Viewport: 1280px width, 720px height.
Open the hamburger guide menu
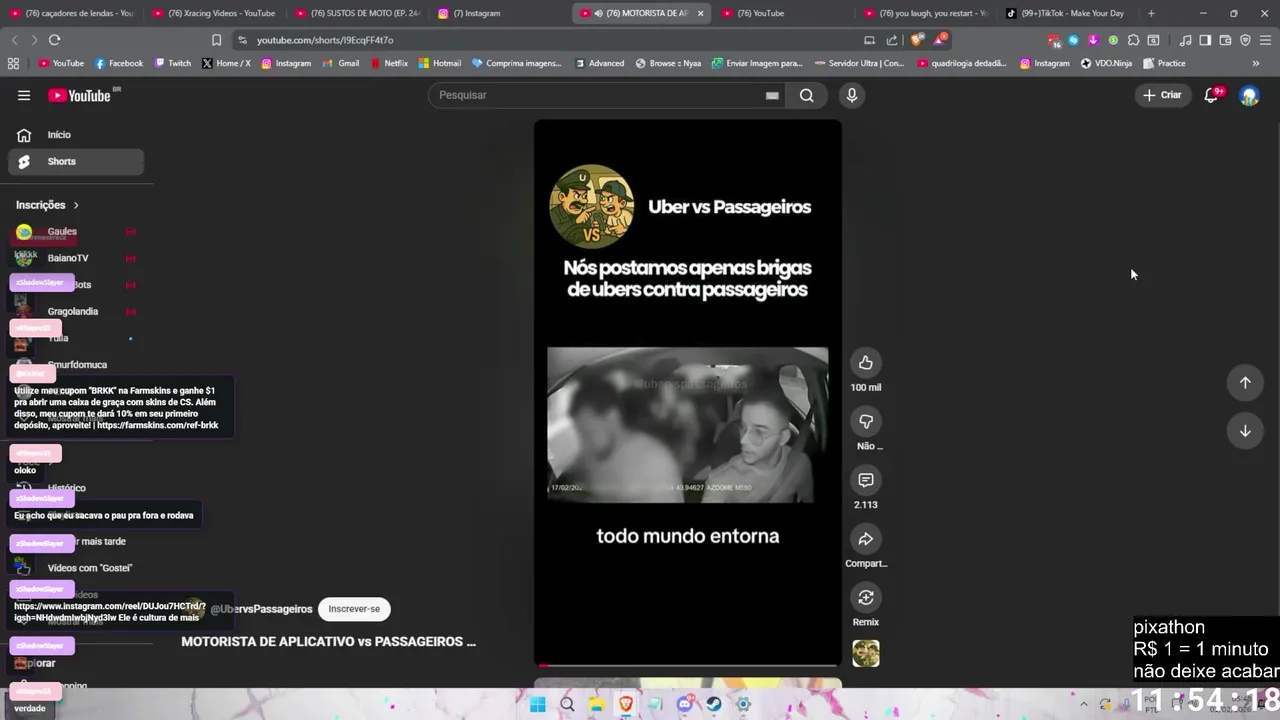[24, 95]
